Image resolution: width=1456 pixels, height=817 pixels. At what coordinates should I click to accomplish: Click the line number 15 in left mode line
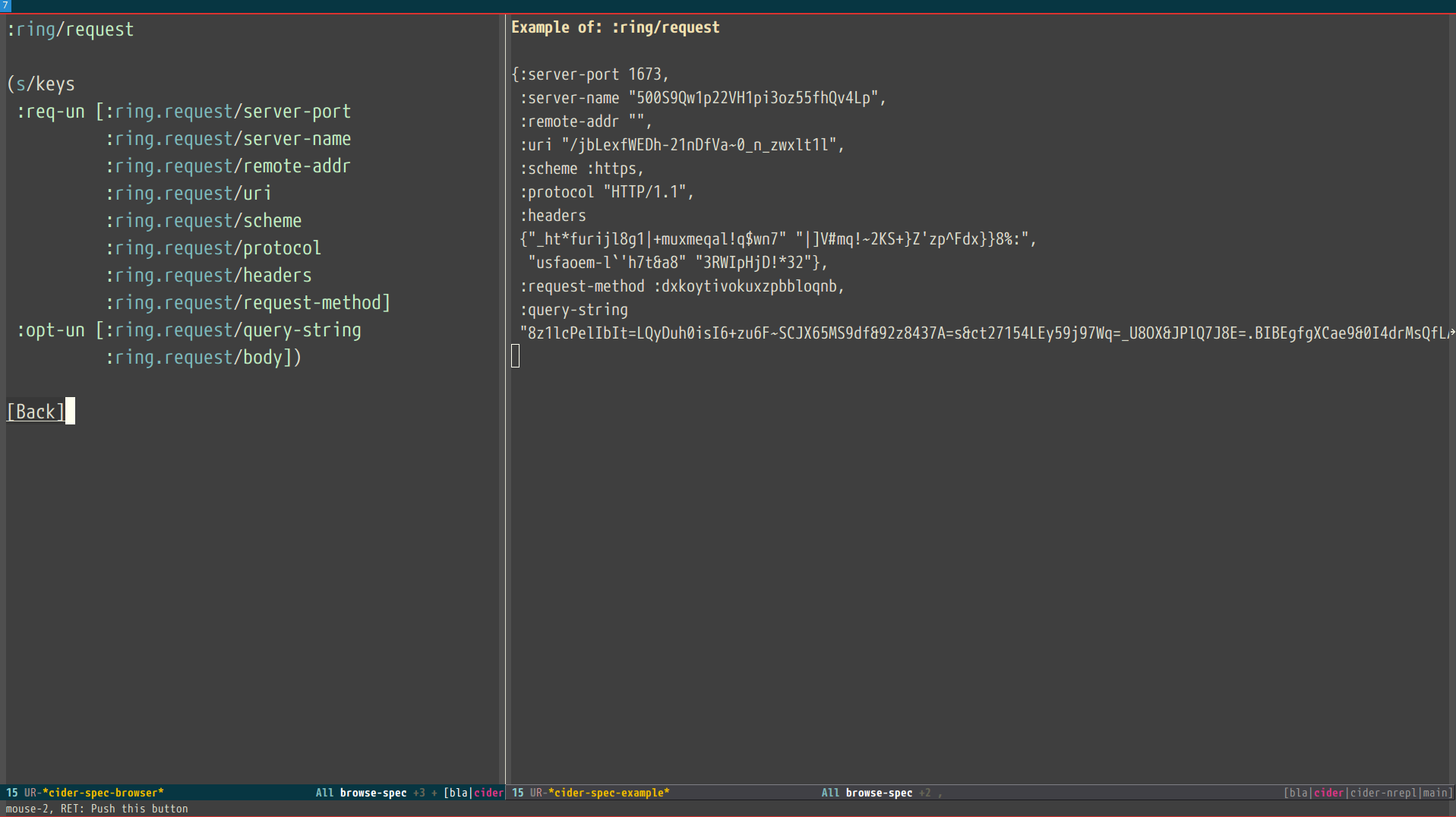pyautogui.click(x=11, y=793)
